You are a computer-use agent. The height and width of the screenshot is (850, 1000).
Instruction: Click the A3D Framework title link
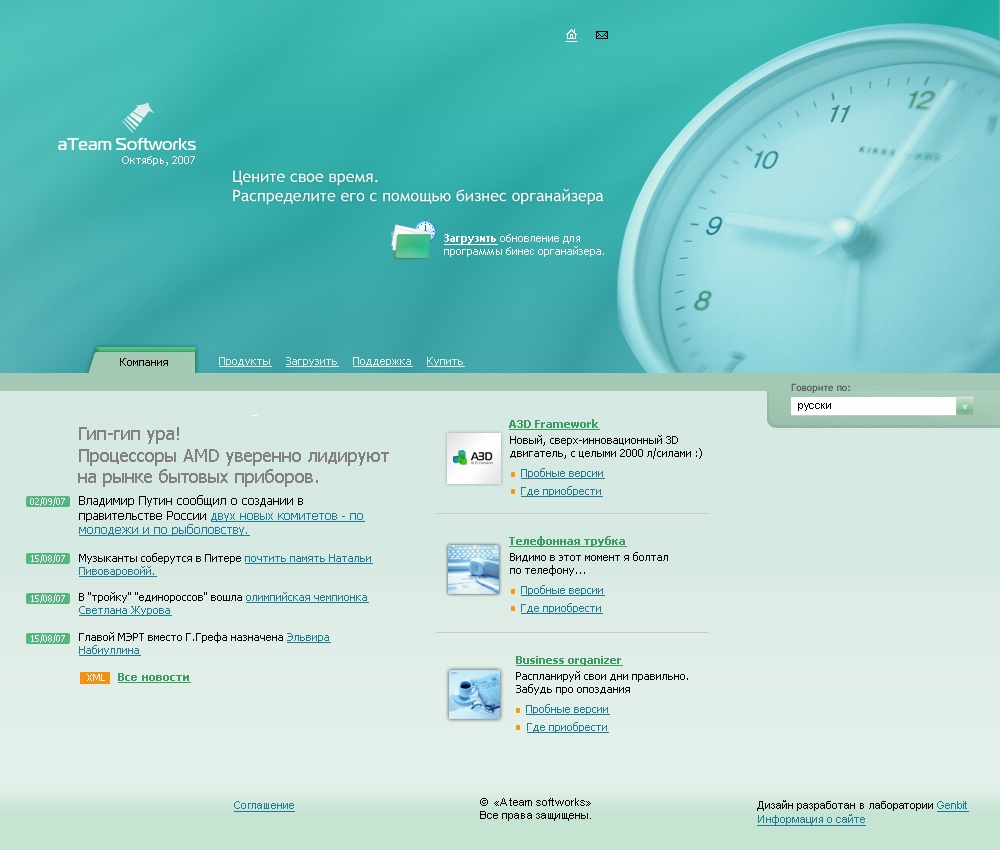coord(553,424)
